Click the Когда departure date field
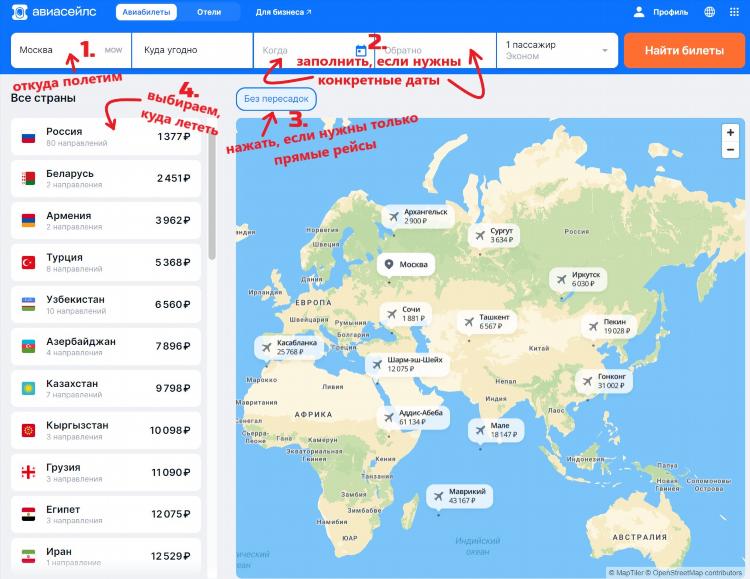This screenshot has width=750, height=579. [314, 50]
